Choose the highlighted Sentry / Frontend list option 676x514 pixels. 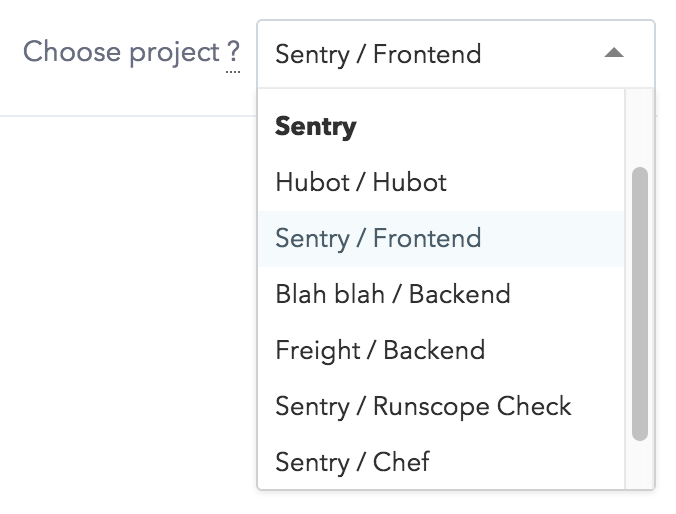click(378, 238)
